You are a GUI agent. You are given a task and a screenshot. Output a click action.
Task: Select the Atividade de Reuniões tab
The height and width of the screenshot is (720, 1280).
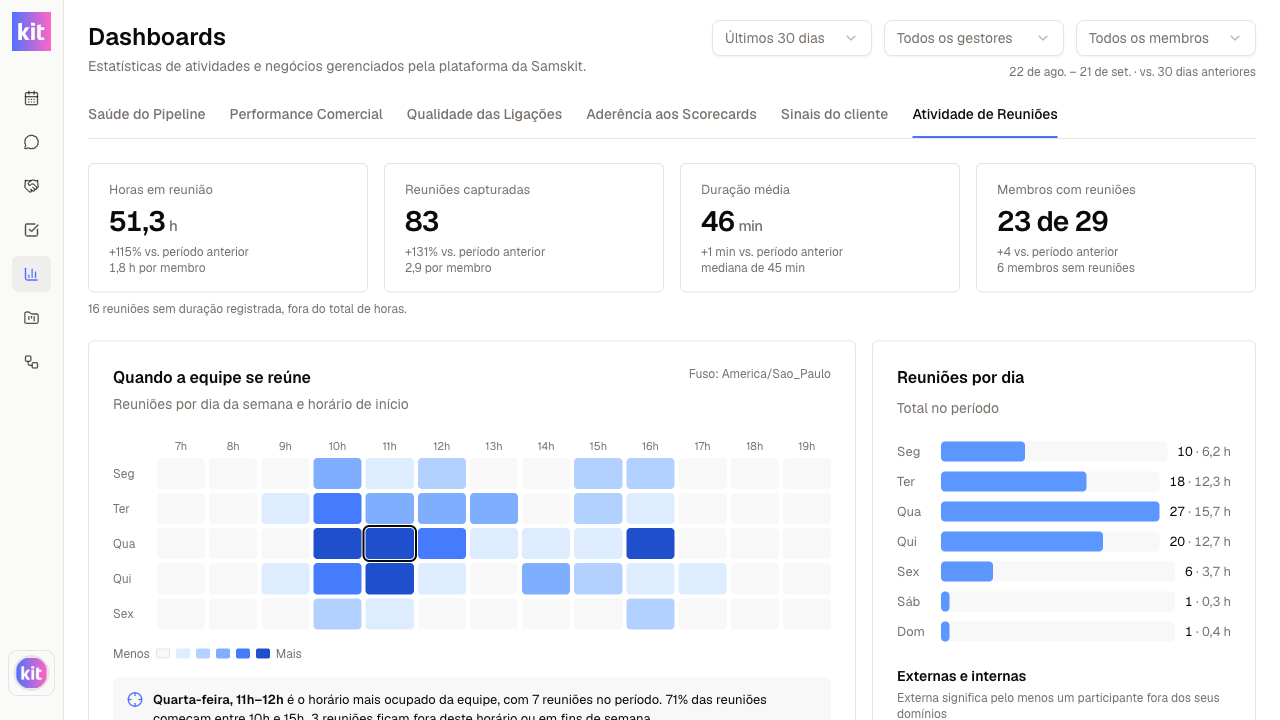(985, 114)
